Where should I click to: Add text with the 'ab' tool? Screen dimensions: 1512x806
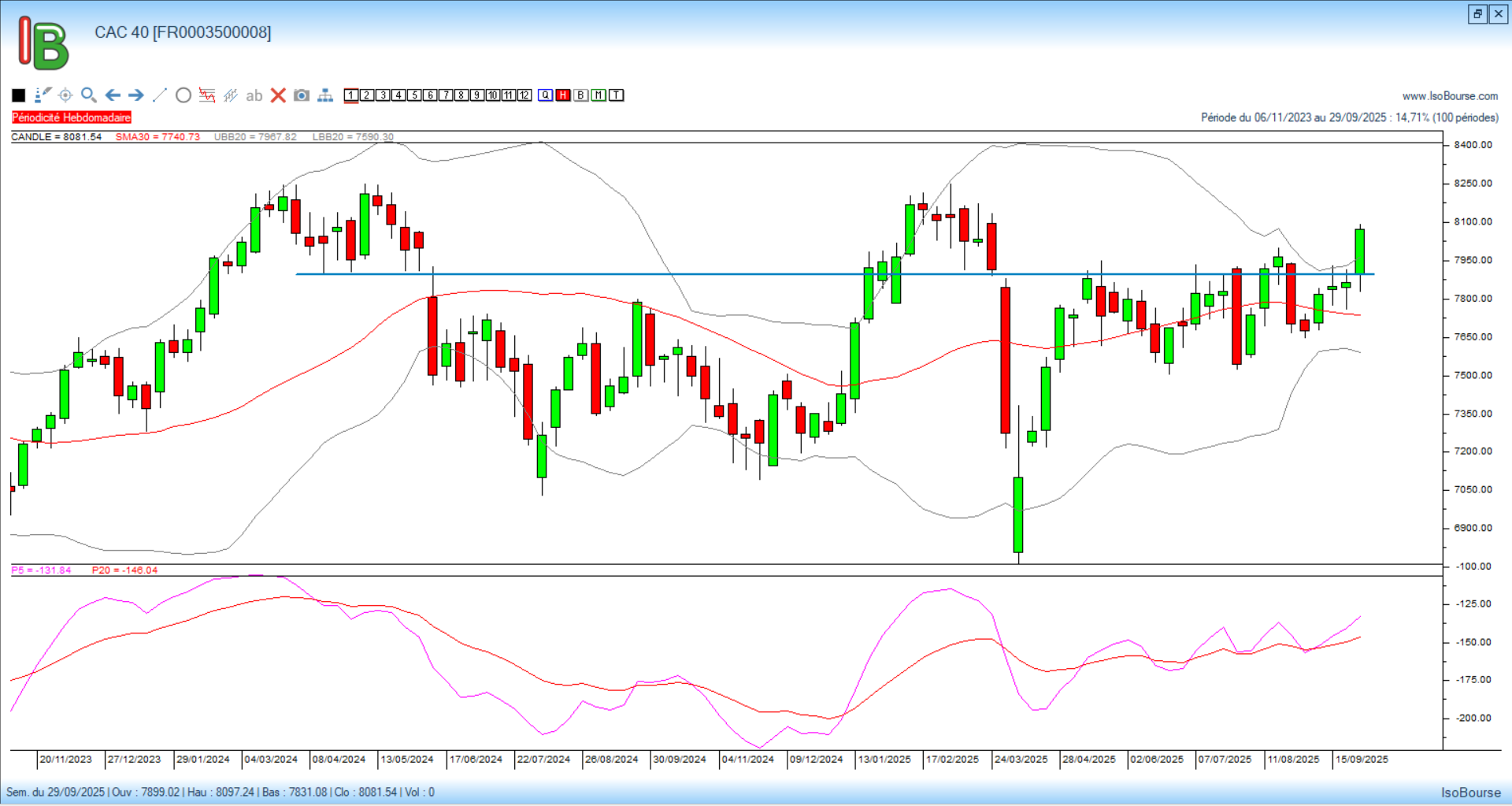click(254, 95)
